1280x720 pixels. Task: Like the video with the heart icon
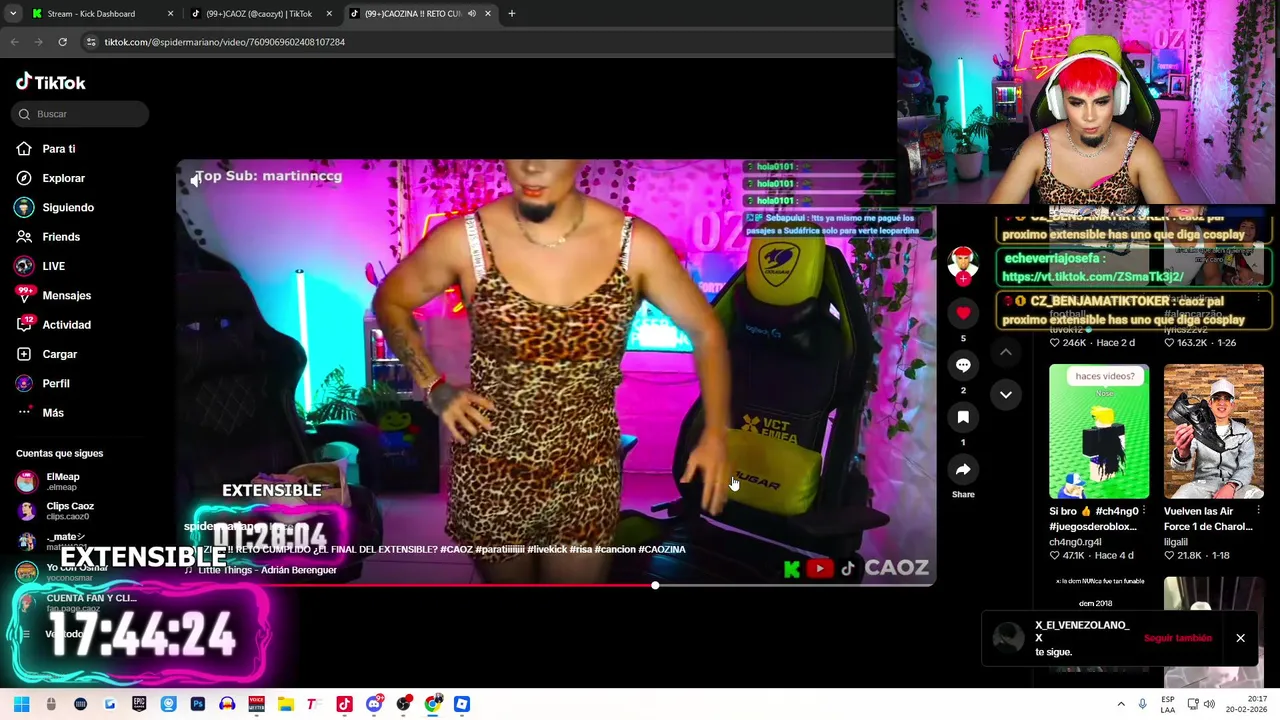tap(963, 313)
